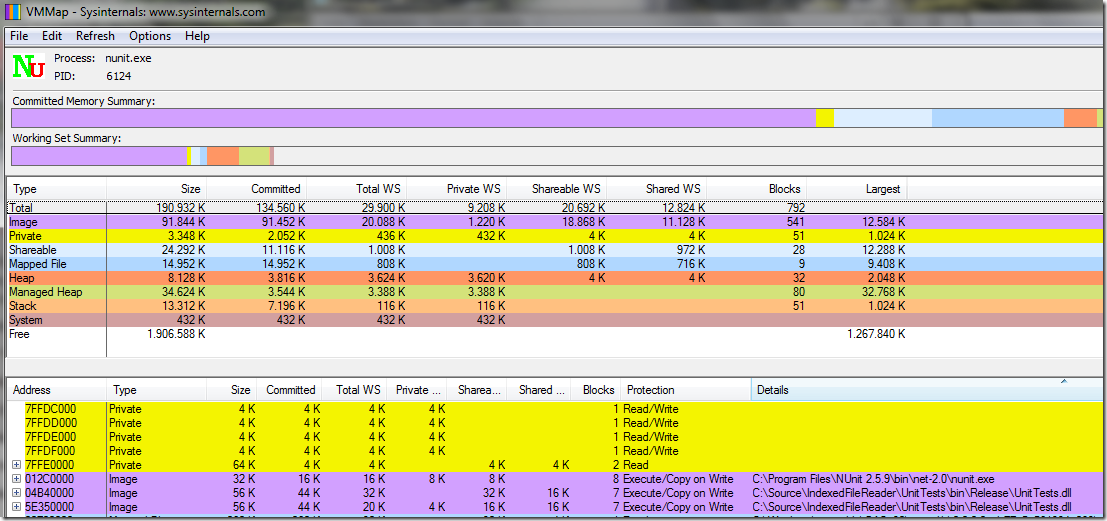Sort summary by Shared WS column

pos(658,189)
